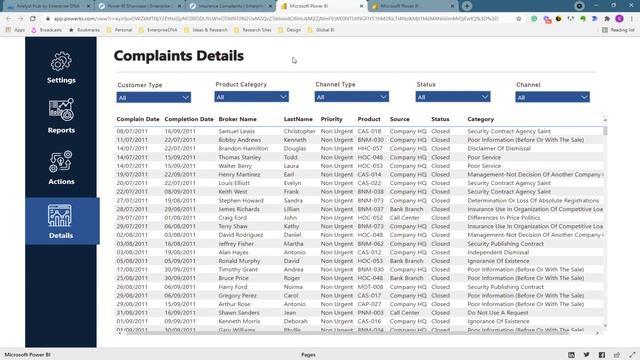Expand the Customer Type dropdown
Image resolution: width=640 pixels, height=360 pixels.
tap(153, 98)
